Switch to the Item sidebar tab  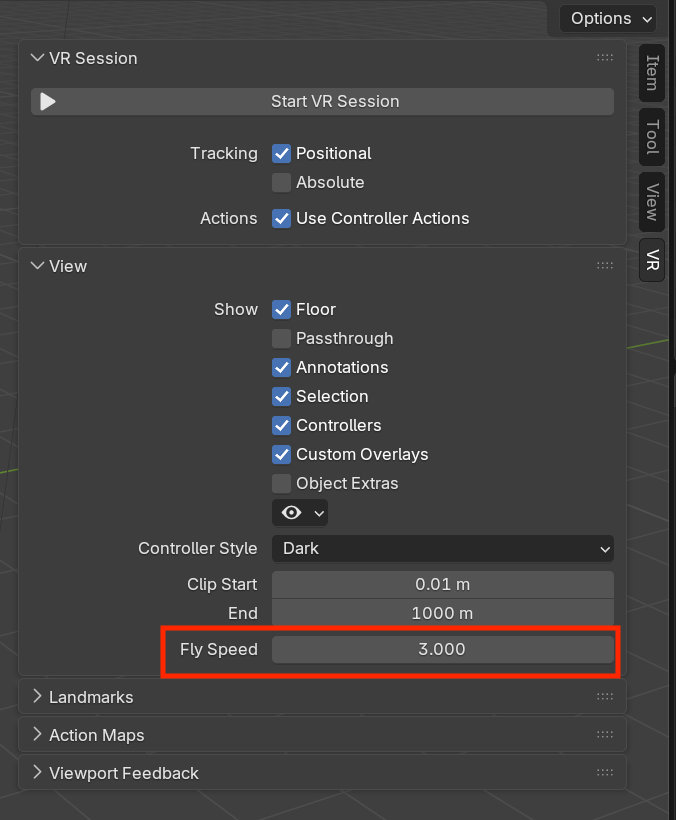652,73
